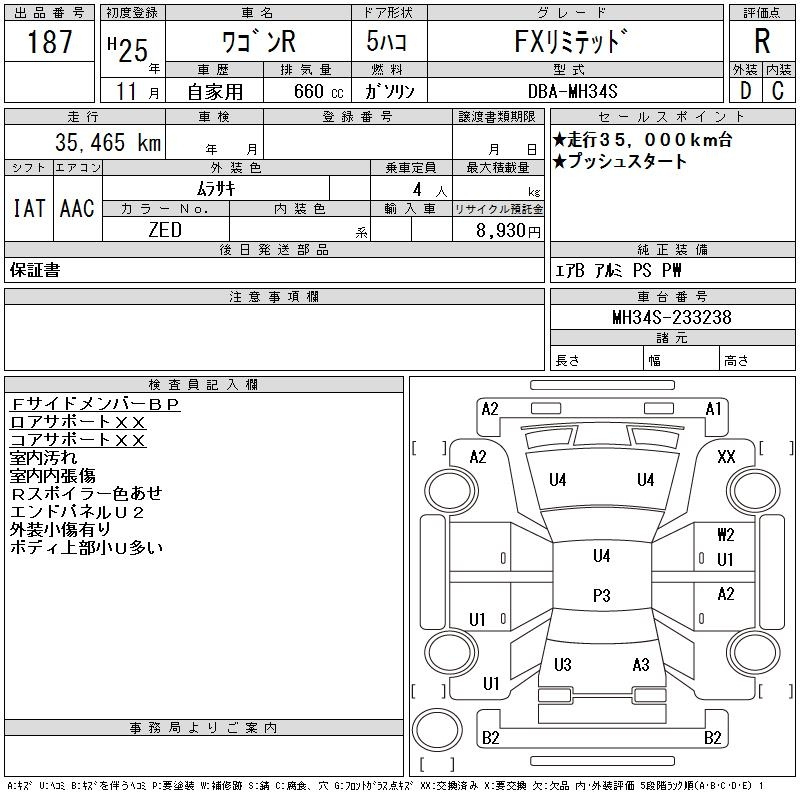Click the 高さ dimension cell

[757, 358]
